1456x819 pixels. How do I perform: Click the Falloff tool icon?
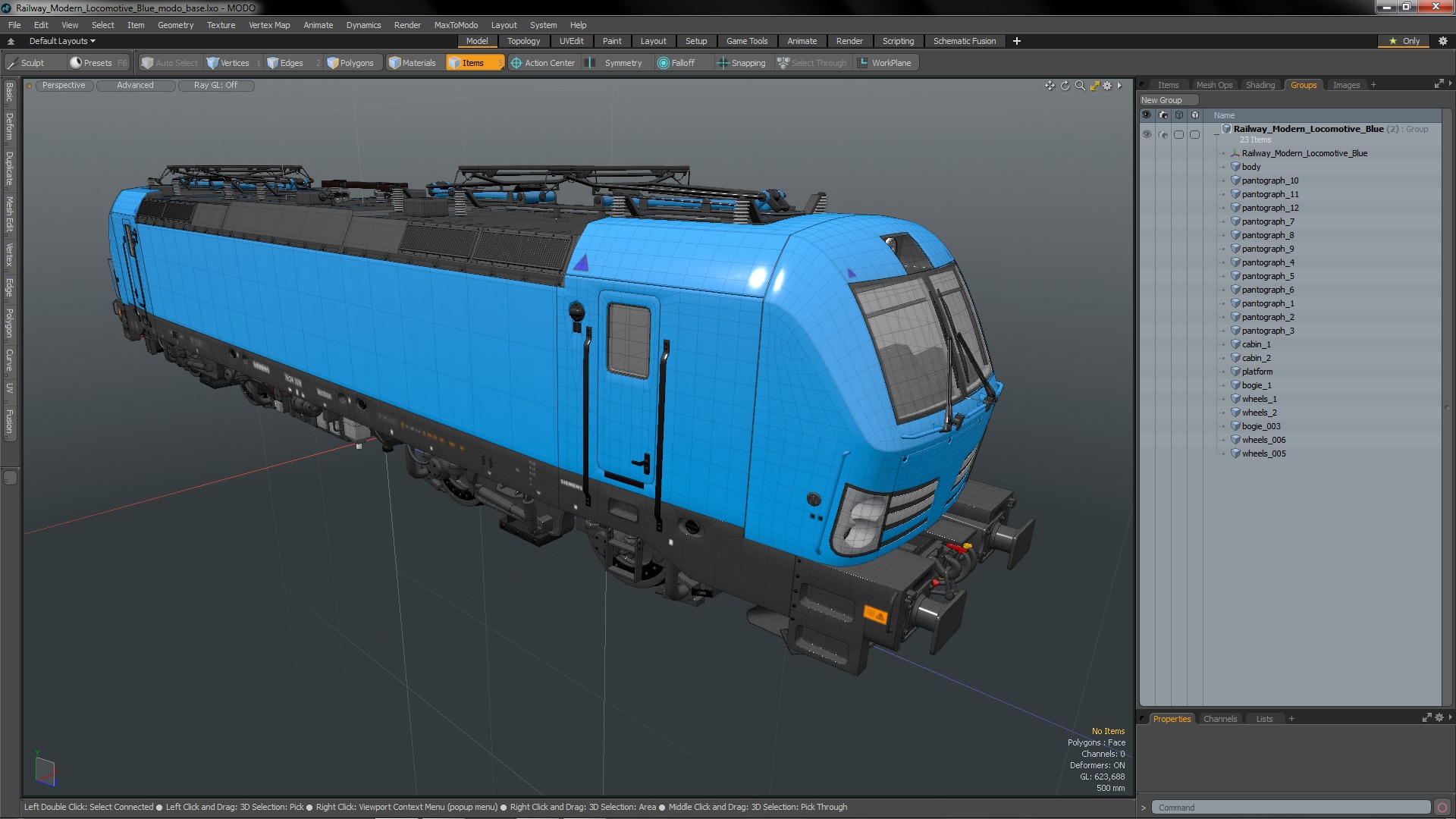(x=664, y=63)
